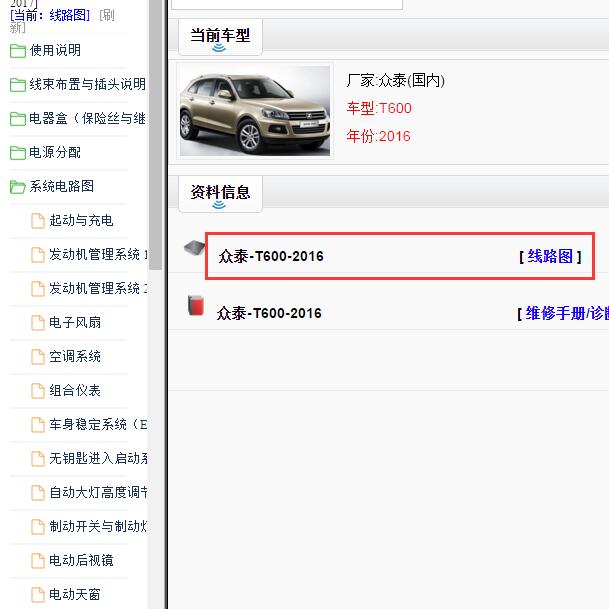Open 自动大灯高度调节 diagram
609x609 pixels.
click(x=98, y=492)
